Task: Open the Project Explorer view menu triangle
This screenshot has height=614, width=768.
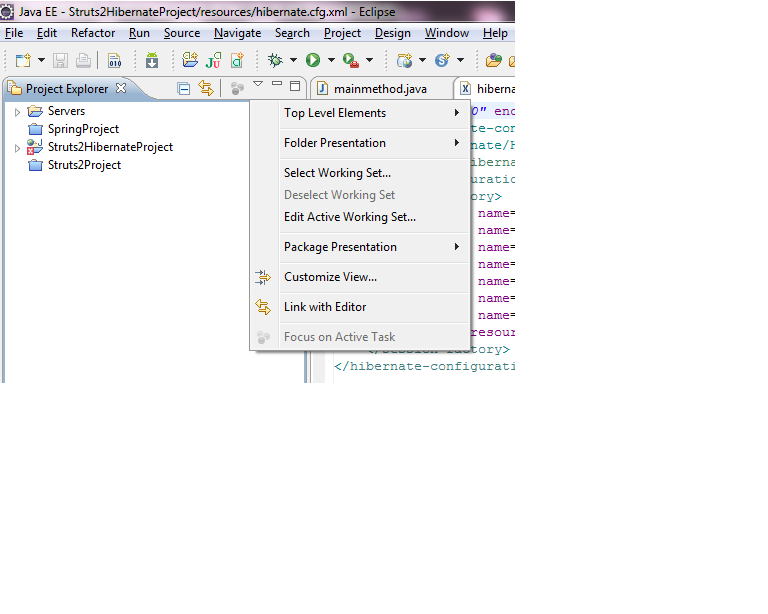Action: (258, 84)
